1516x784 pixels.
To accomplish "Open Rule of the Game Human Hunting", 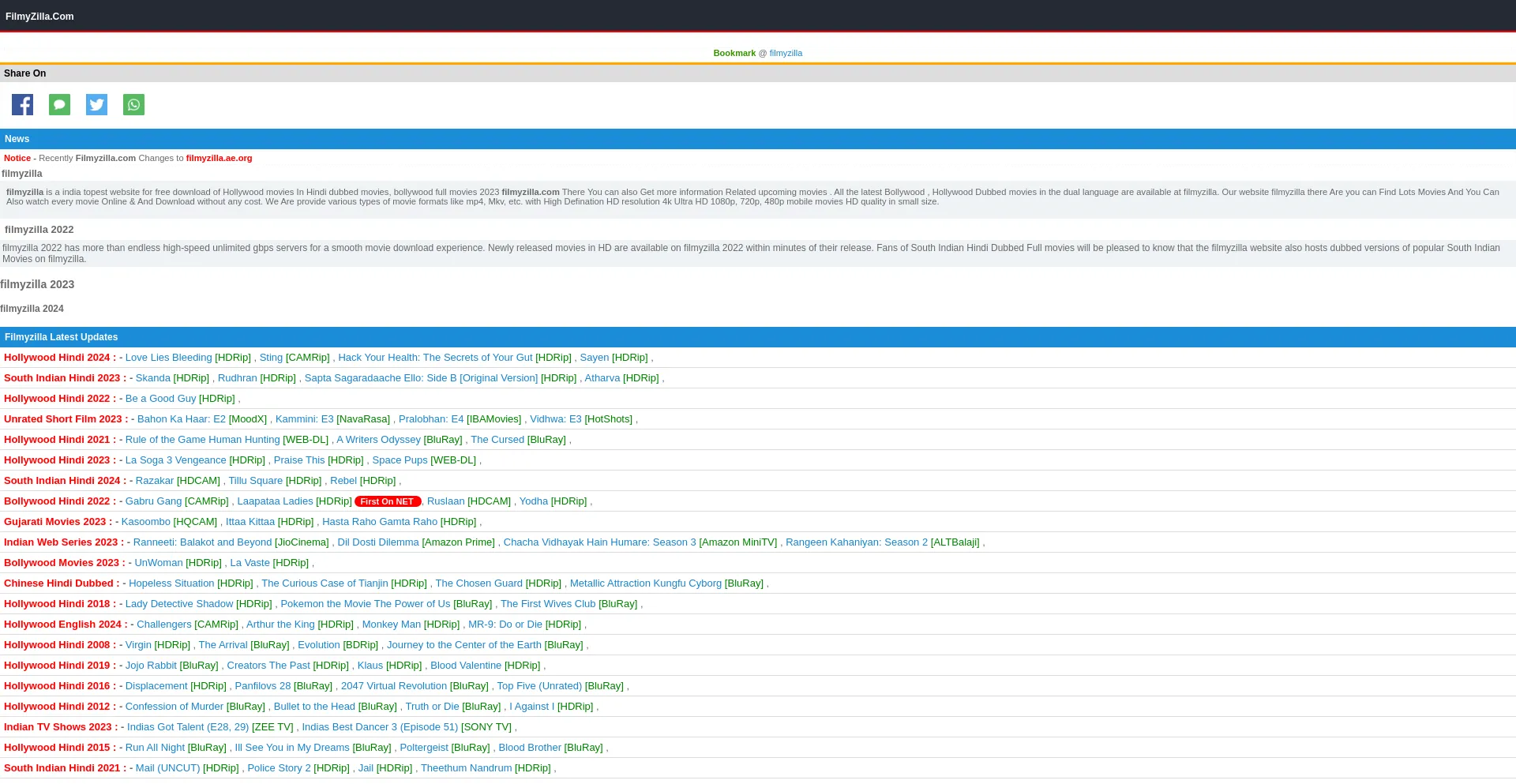I will pyautogui.click(x=203, y=440).
